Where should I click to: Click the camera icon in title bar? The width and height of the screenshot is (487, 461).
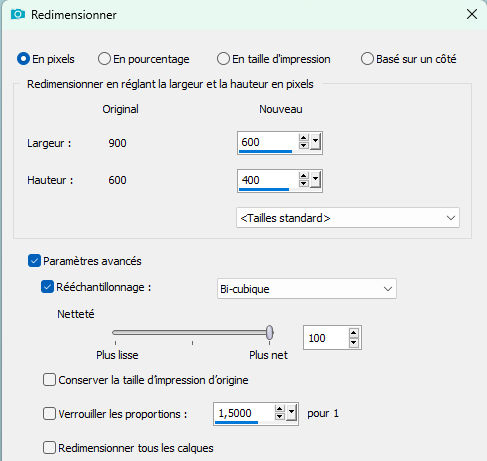pos(18,14)
